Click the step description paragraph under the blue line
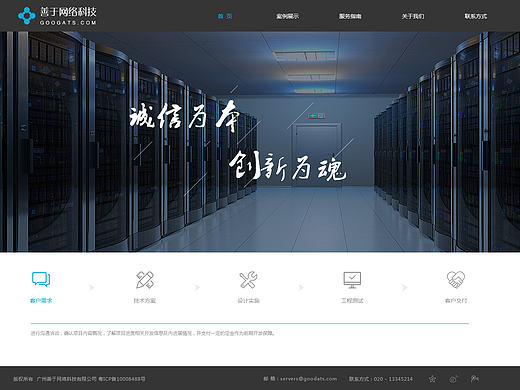This screenshot has width=520, height=390. 153,333
